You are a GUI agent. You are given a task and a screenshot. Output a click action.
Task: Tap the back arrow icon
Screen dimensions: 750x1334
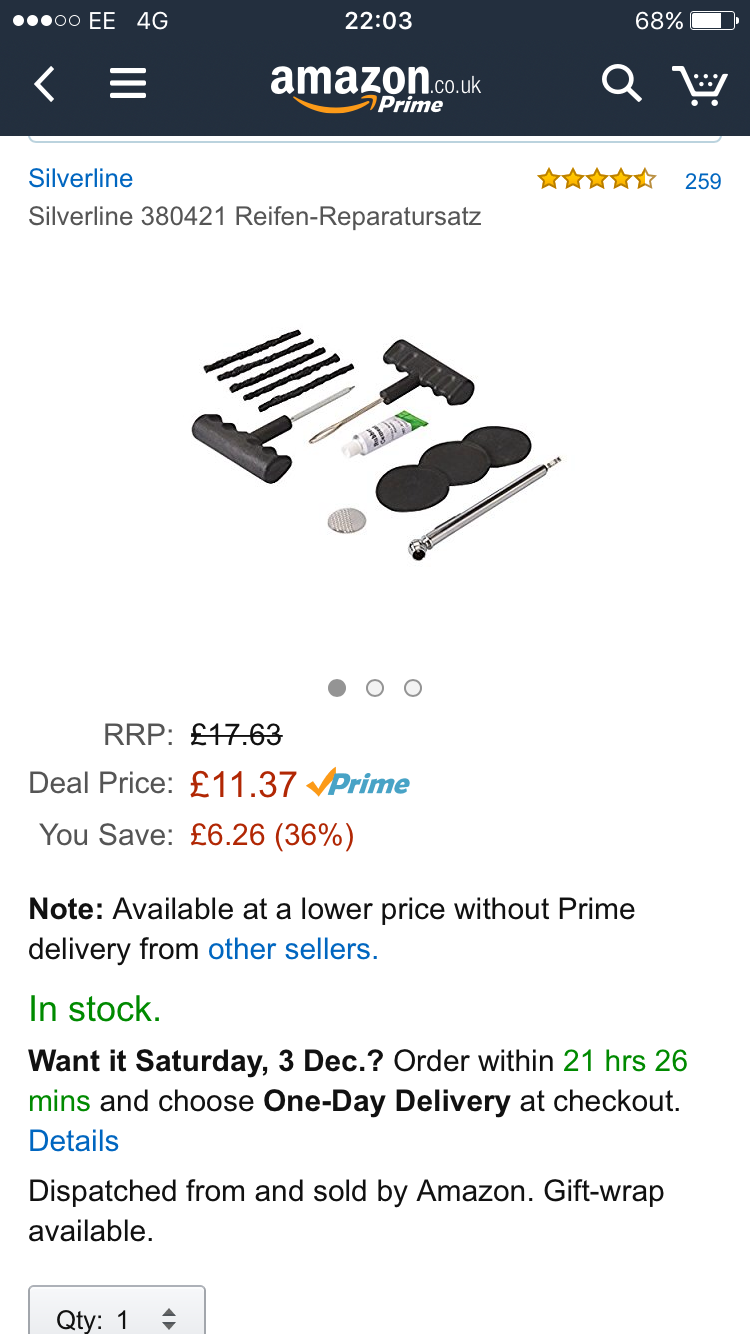tap(45, 85)
